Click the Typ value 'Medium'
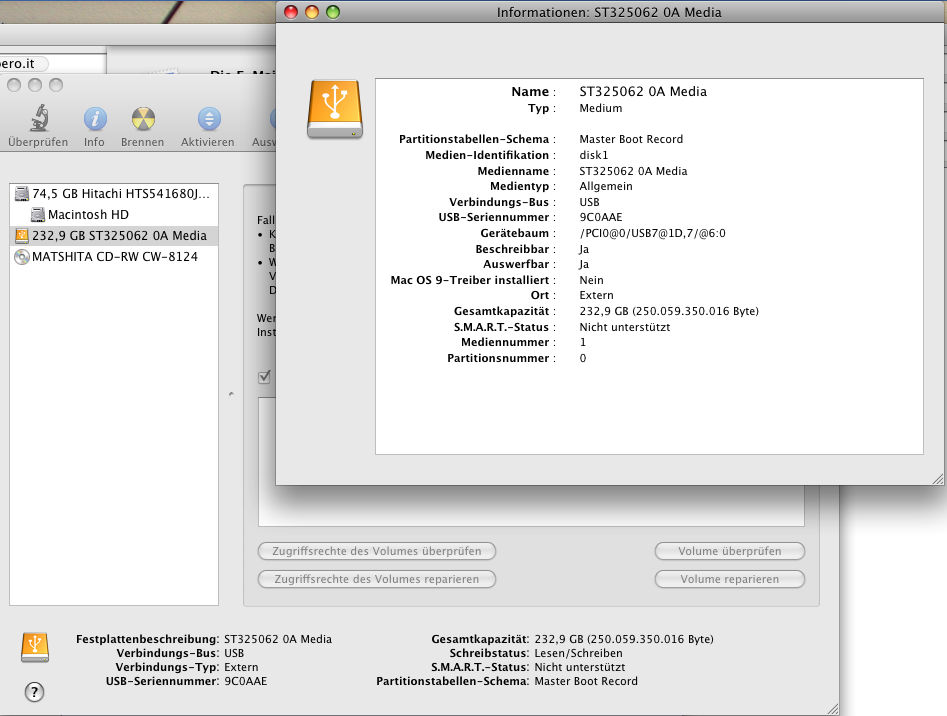The height and width of the screenshot is (716, 947). tap(600, 108)
